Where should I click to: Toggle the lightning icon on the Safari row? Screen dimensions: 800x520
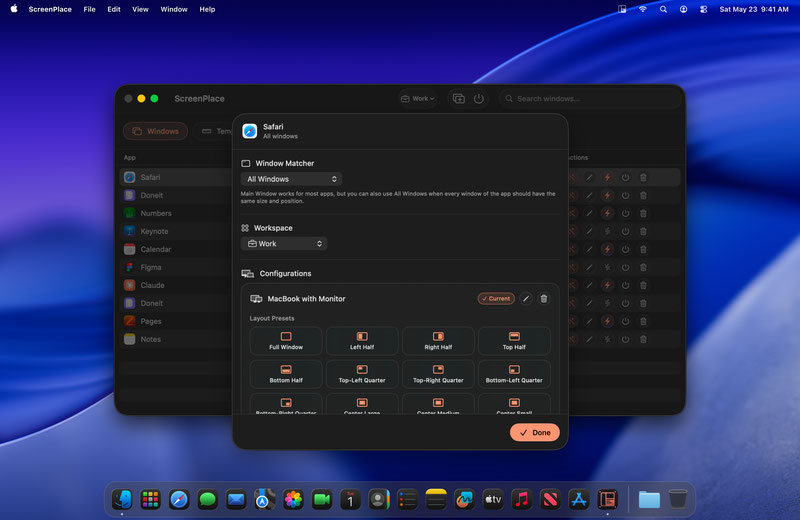(607, 177)
